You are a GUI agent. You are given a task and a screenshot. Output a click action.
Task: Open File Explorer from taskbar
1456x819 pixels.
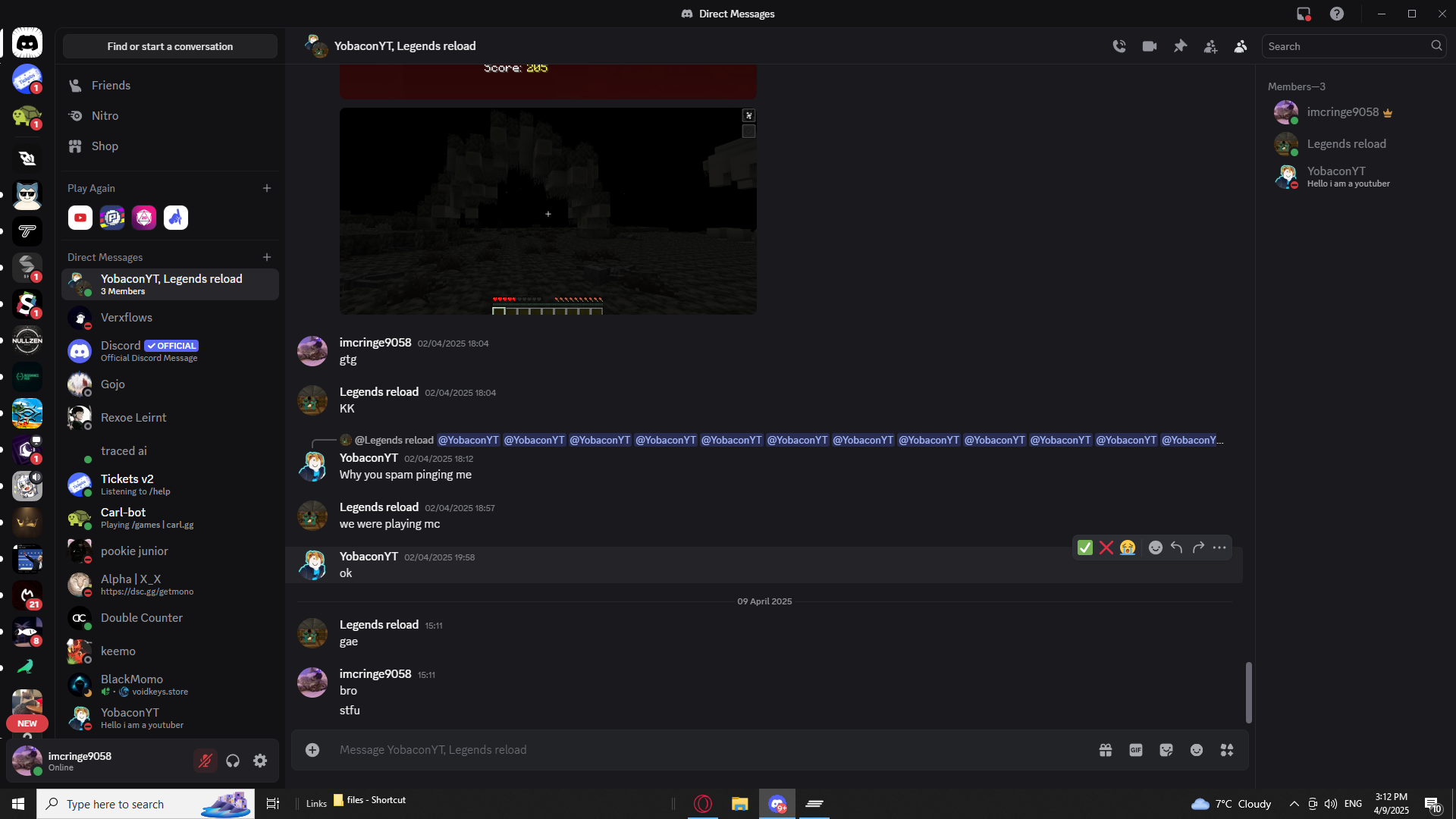pyautogui.click(x=739, y=804)
